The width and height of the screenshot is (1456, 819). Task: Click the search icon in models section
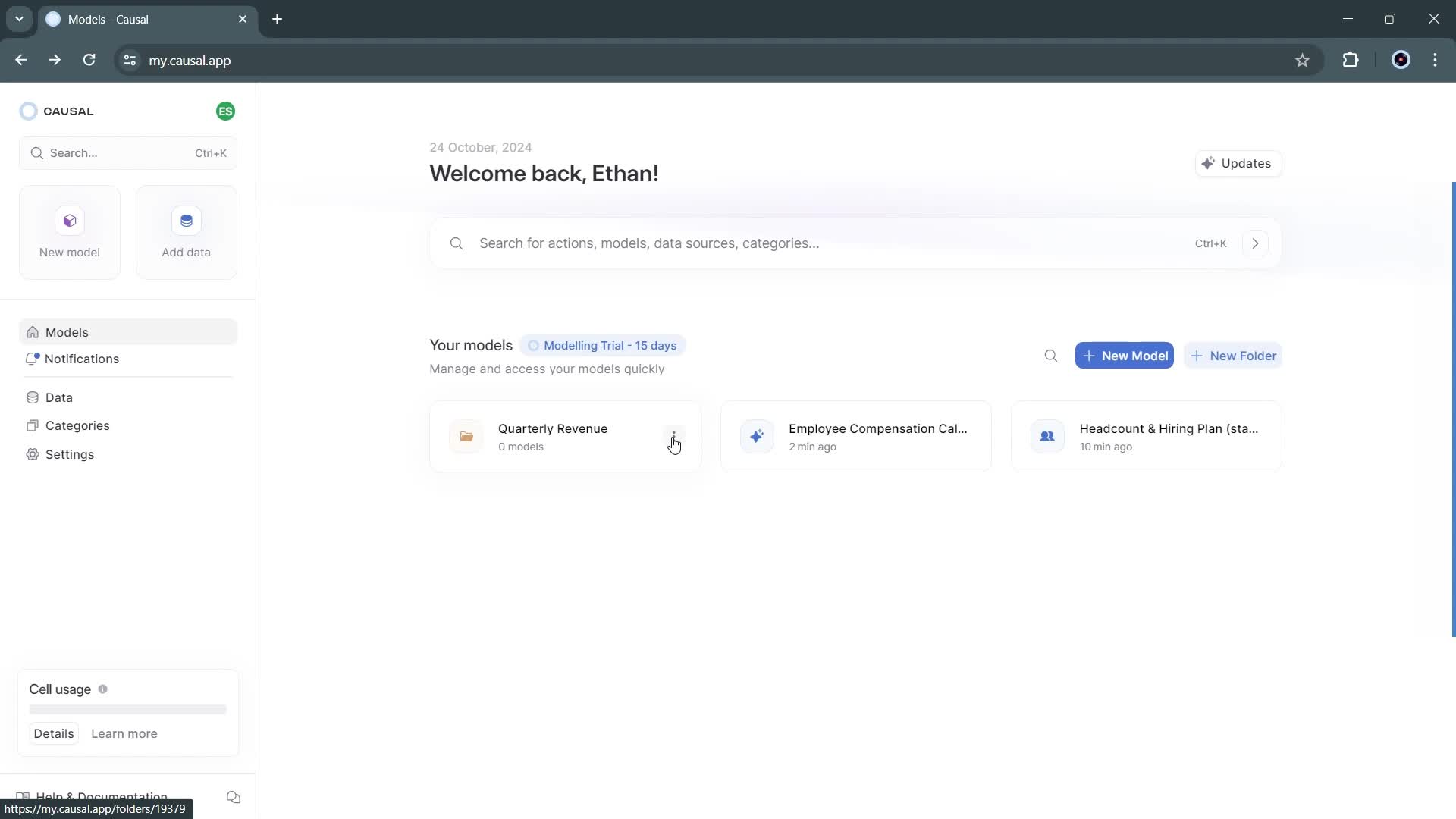click(1051, 355)
